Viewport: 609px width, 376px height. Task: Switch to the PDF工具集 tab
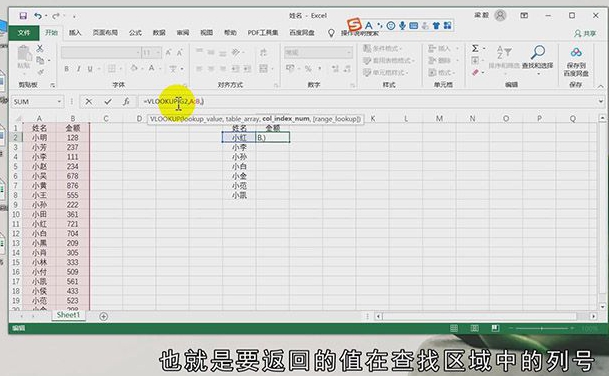(x=263, y=33)
